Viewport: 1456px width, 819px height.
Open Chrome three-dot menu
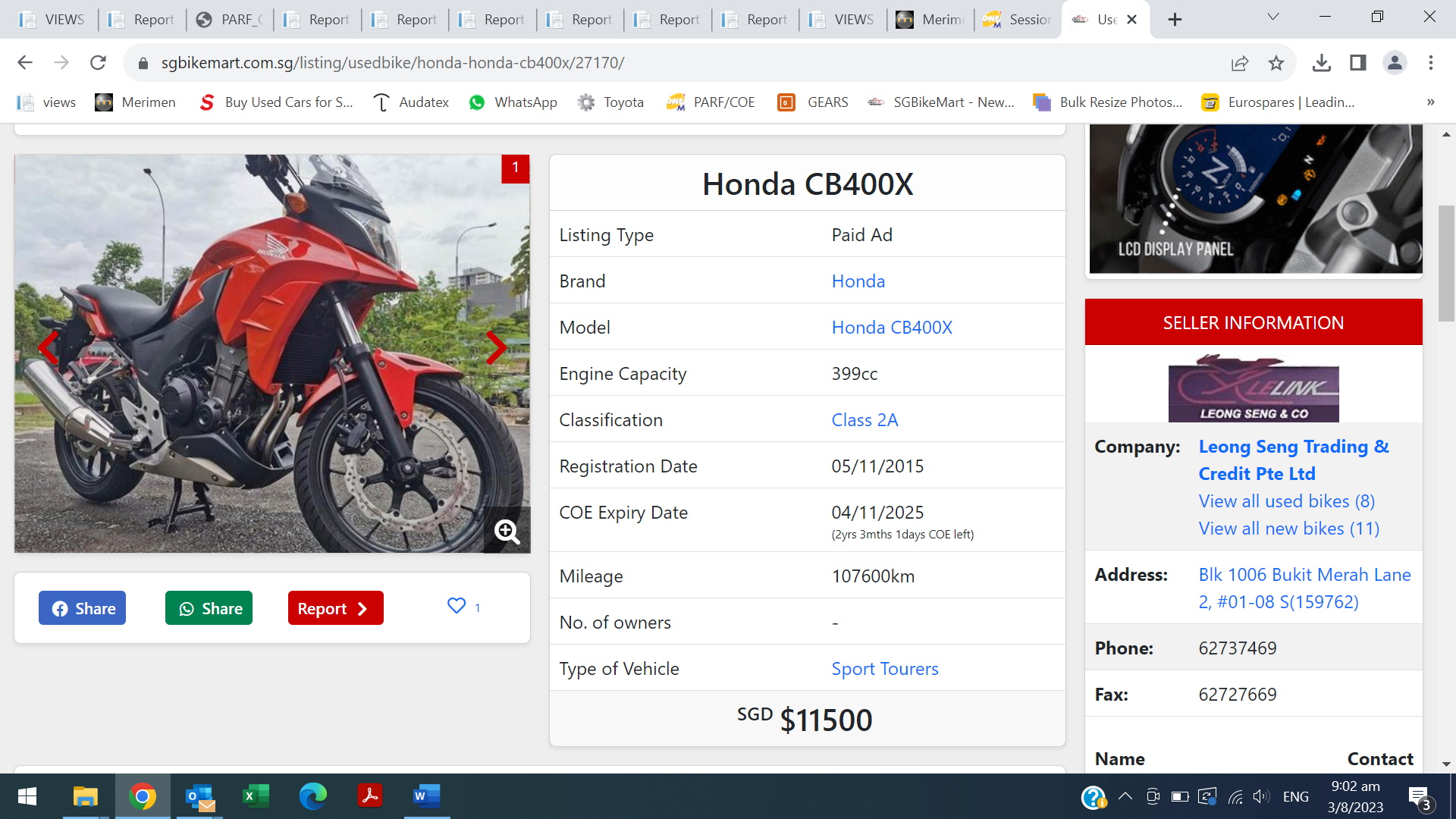click(x=1431, y=63)
